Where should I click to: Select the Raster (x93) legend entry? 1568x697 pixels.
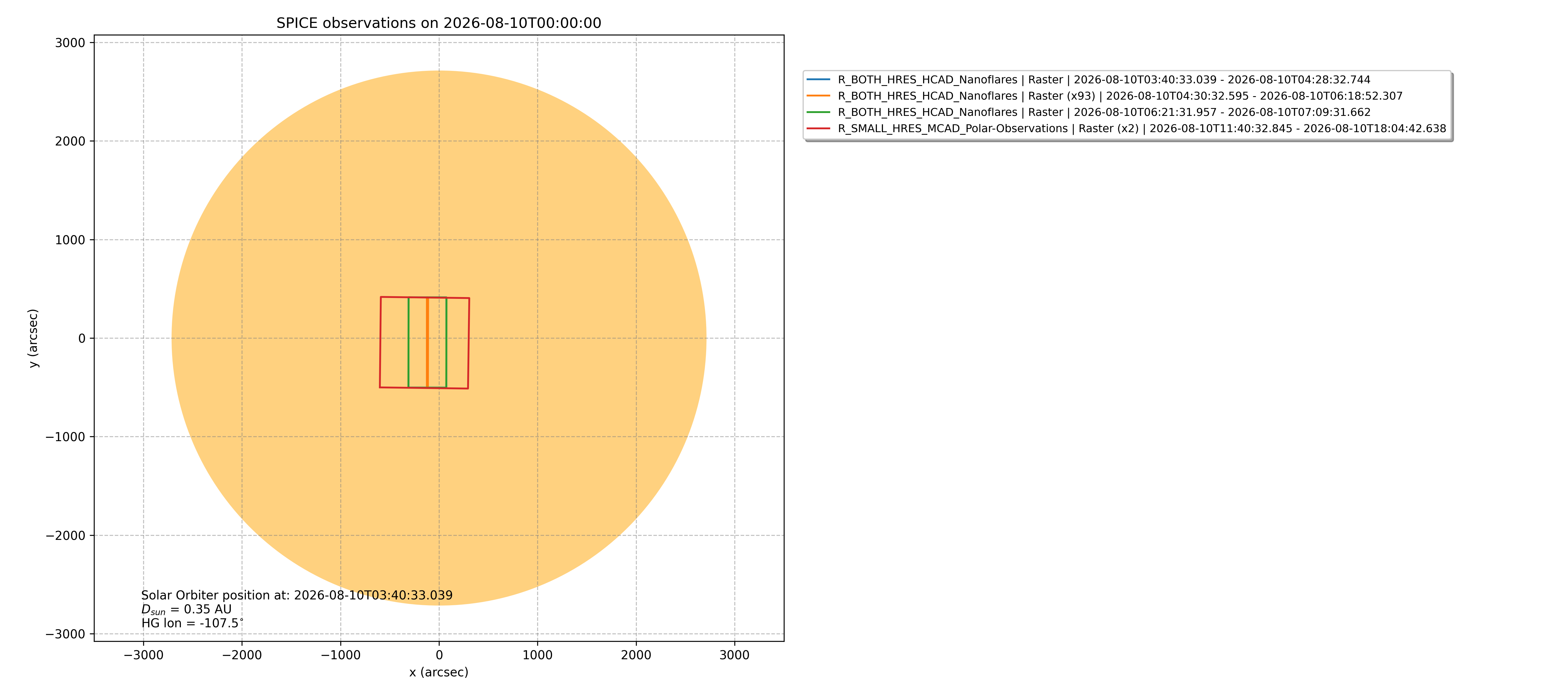coord(1120,96)
